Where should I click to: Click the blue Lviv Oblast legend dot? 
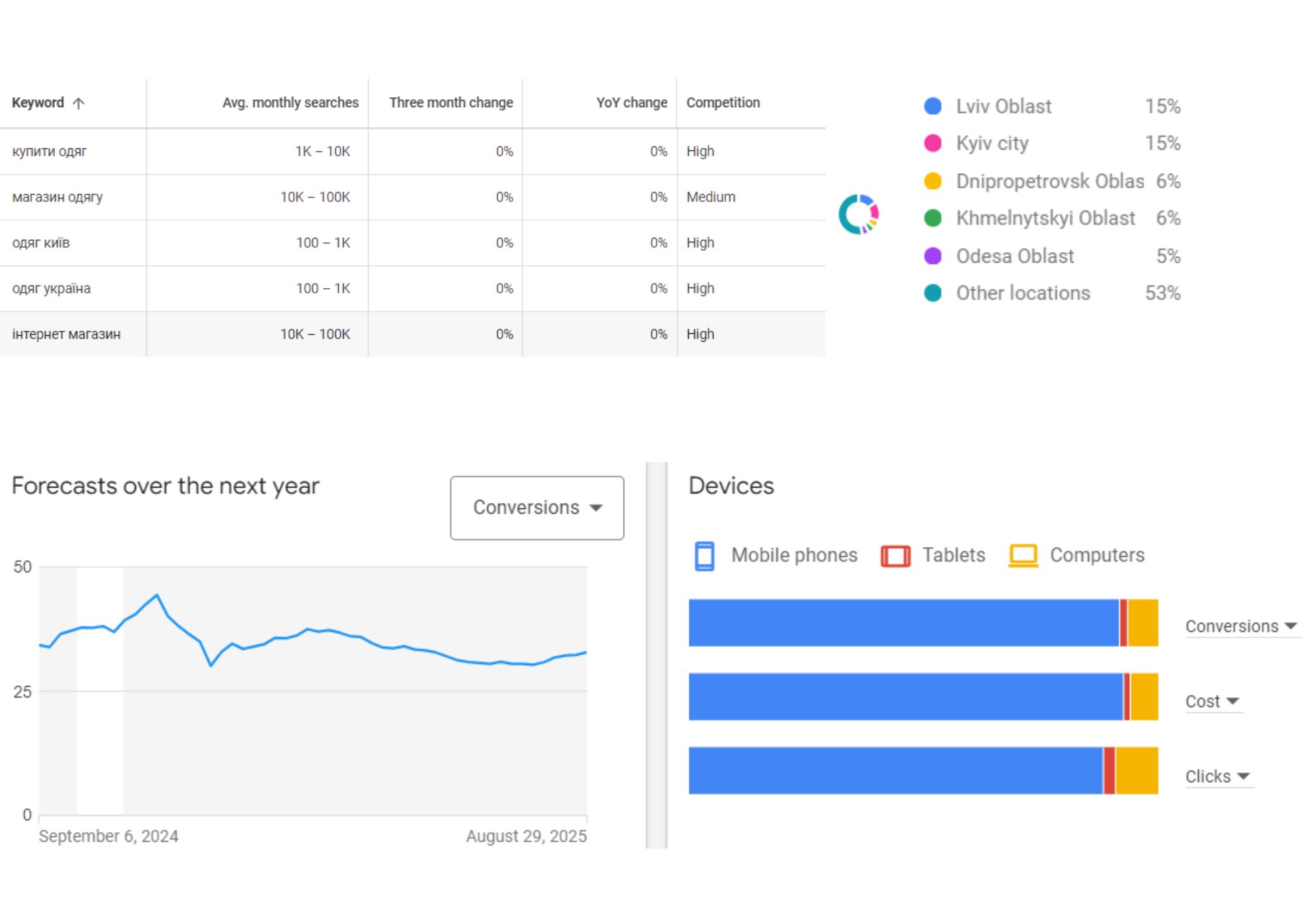[933, 106]
